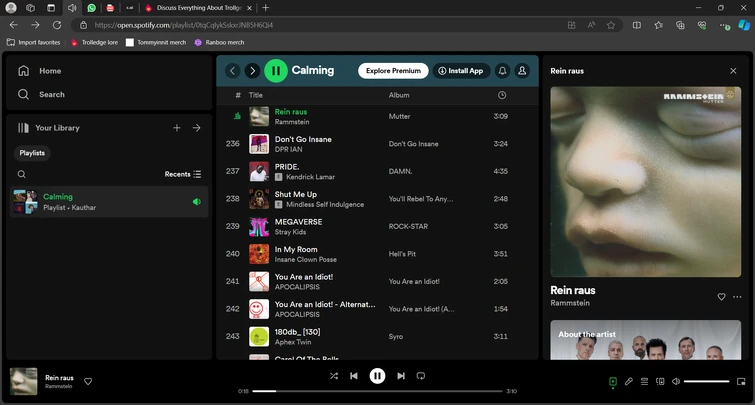Open Copilot sidebar icon

744,25
